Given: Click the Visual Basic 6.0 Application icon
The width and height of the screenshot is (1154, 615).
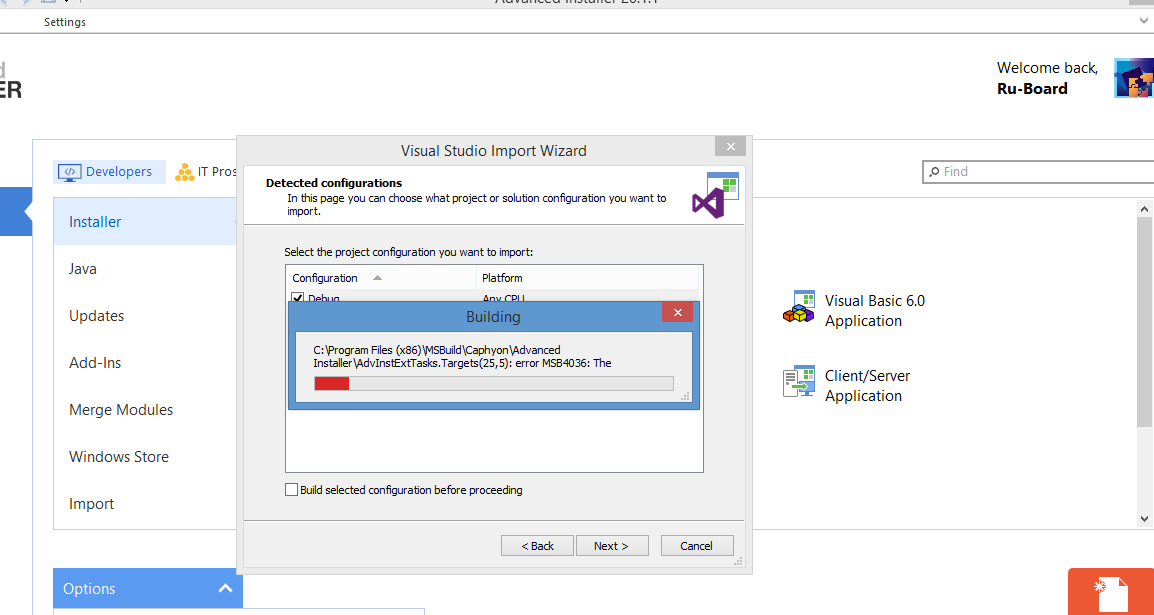Looking at the screenshot, I should coord(798,308).
